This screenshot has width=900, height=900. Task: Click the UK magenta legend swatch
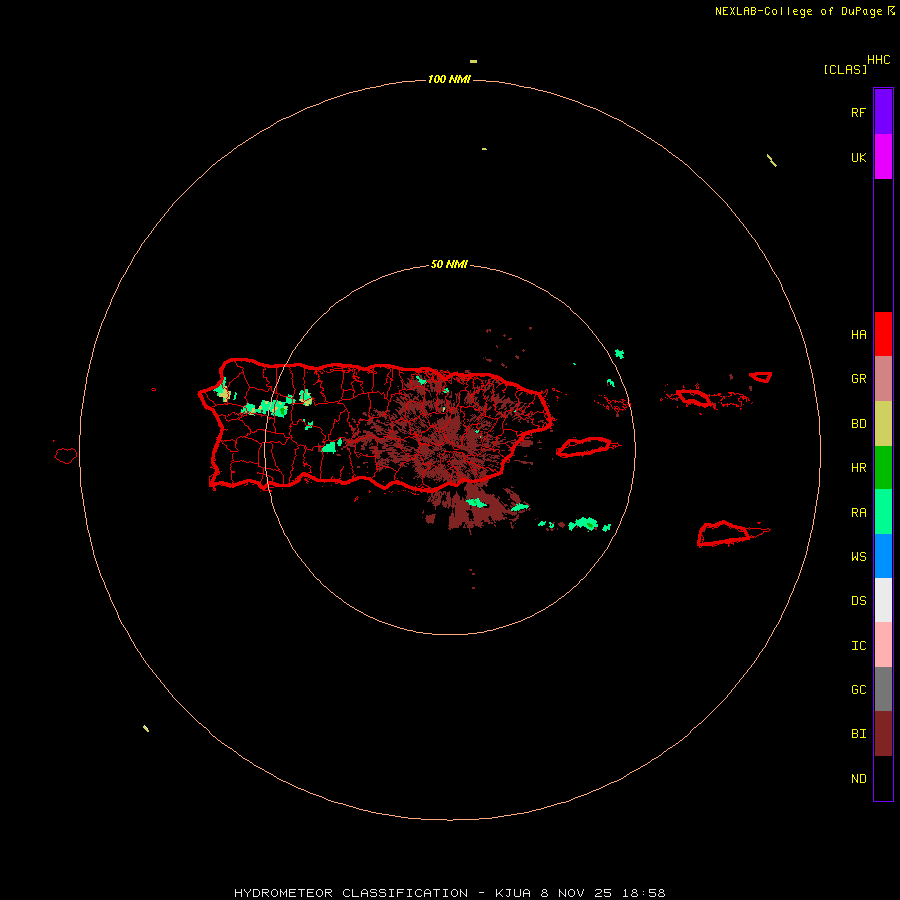pyautogui.click(x=883, y=157)
